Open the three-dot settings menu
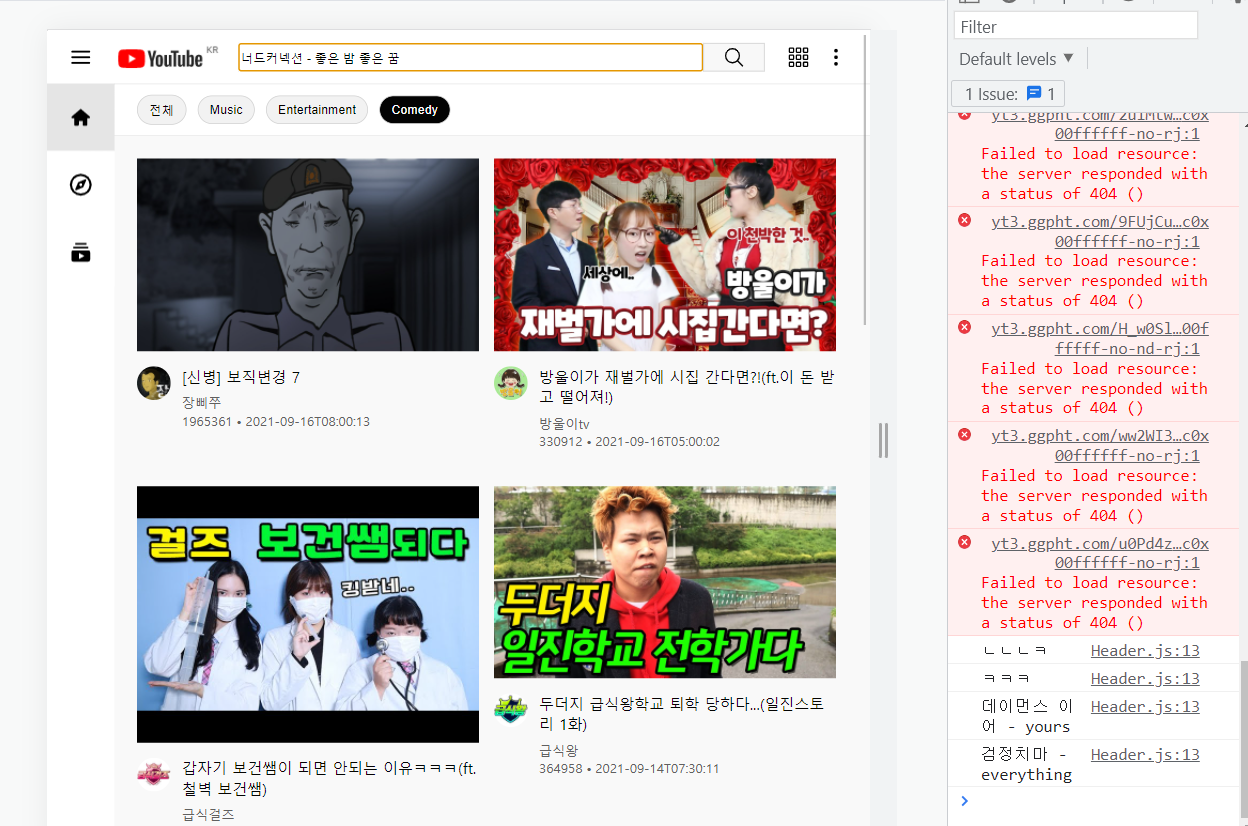1248x826 pixels. (x=836, y=58)
